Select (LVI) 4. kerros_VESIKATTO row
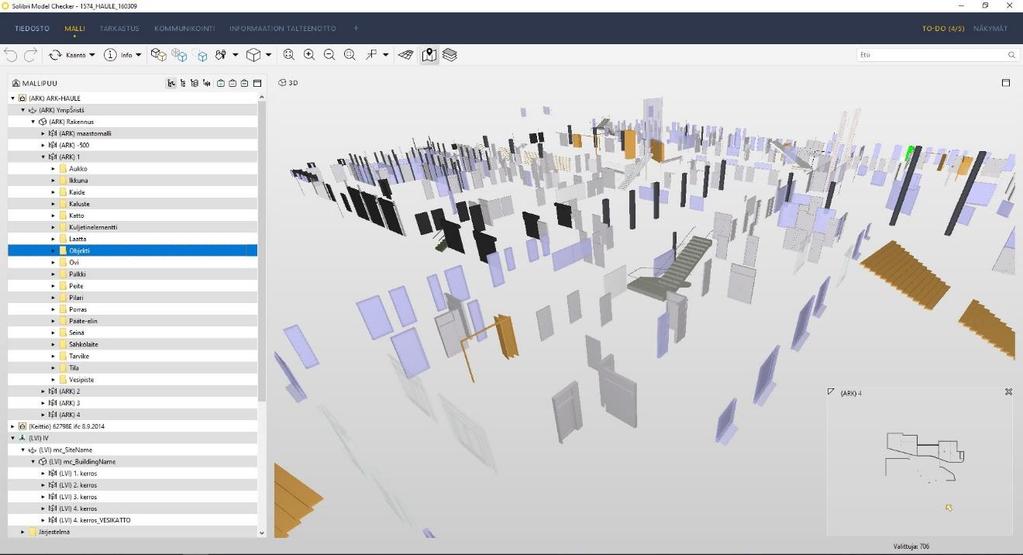This screenshot has height=555, width=1023. pyautogui.click(x=132, y=520)
